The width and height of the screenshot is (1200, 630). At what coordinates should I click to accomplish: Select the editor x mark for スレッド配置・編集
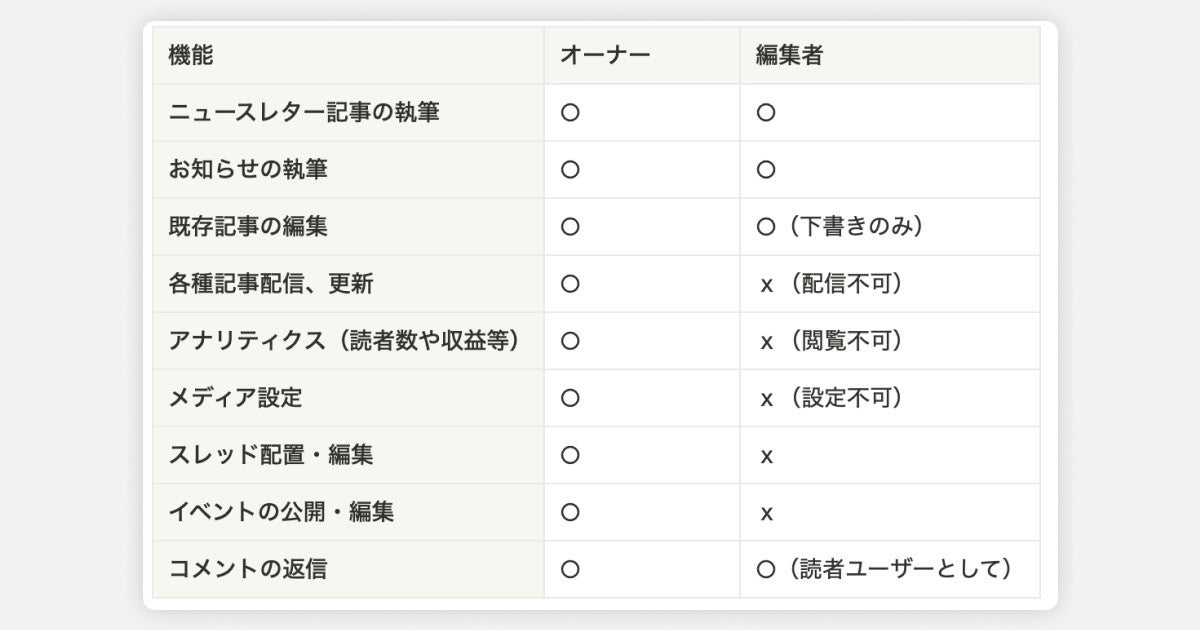pos(767,456)
